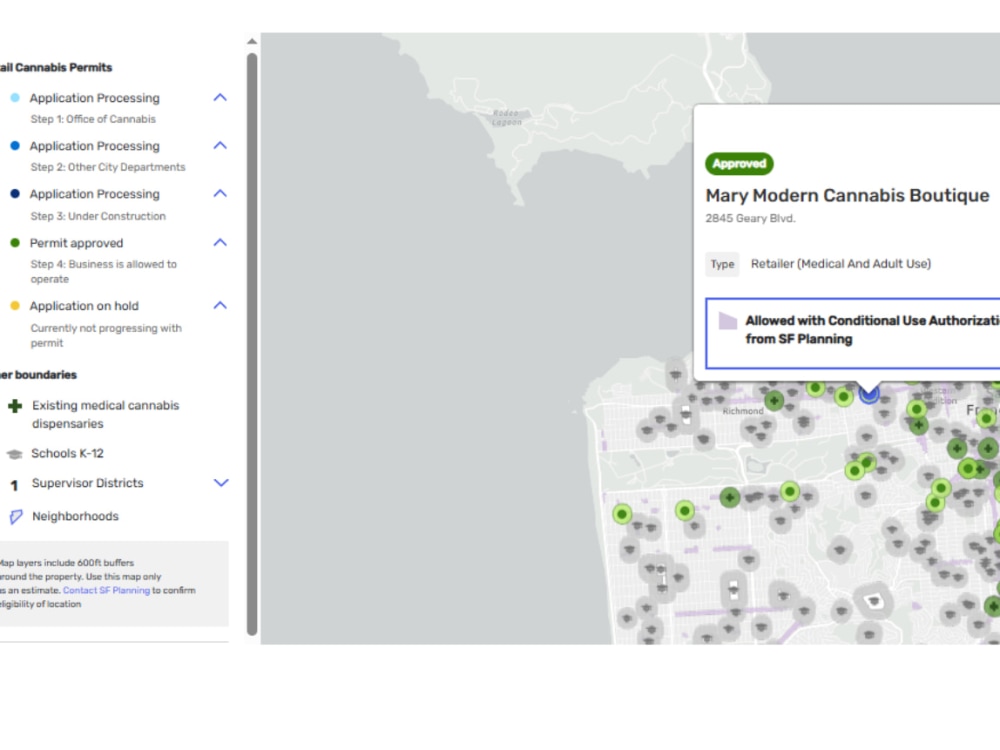
Task: Click the dark blue Under Construction status dot
Action: pyautogui.click(x=16, y=193)
